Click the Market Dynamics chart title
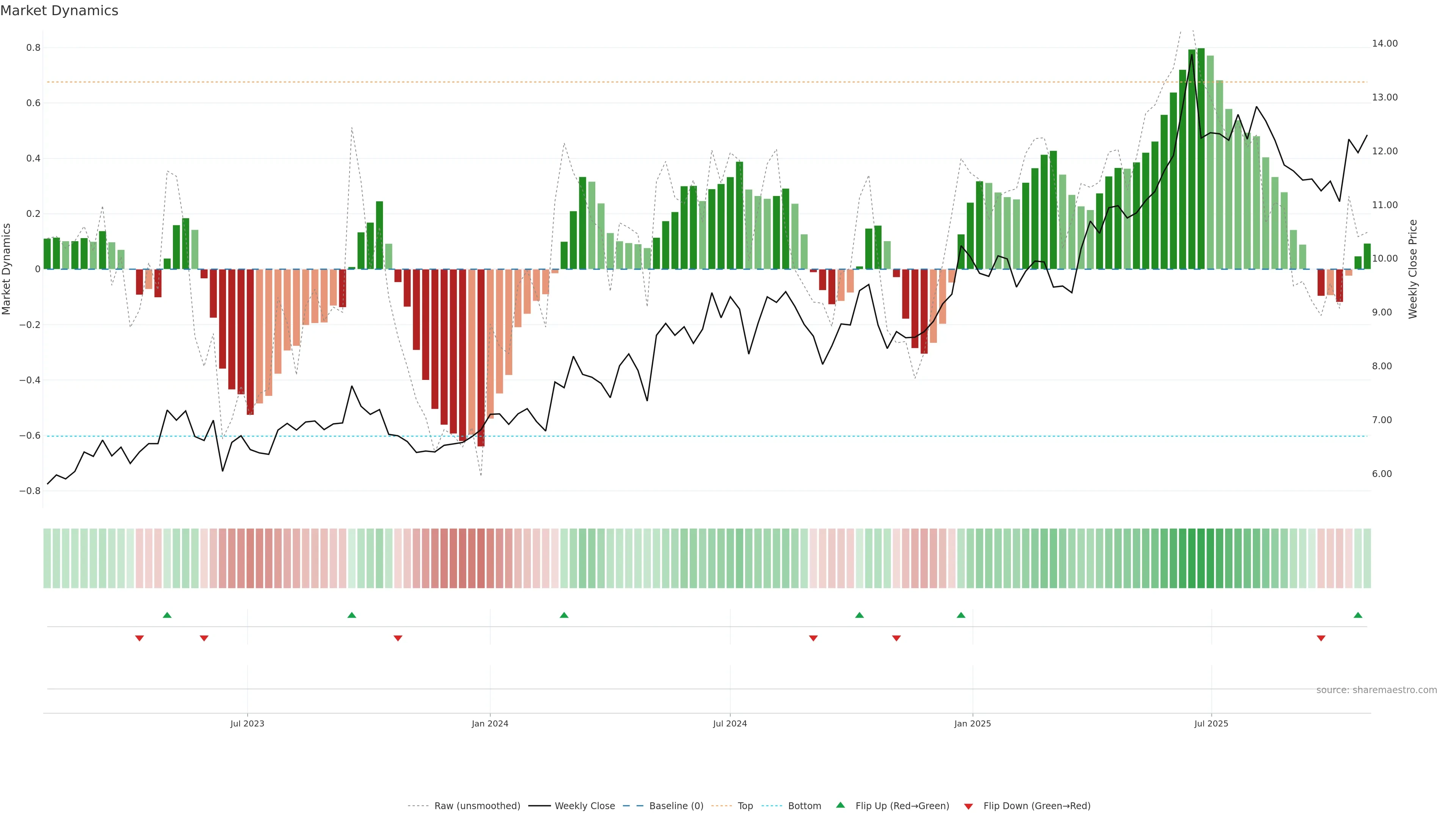This screenshot has width=1456, height=819. [60, 11]
